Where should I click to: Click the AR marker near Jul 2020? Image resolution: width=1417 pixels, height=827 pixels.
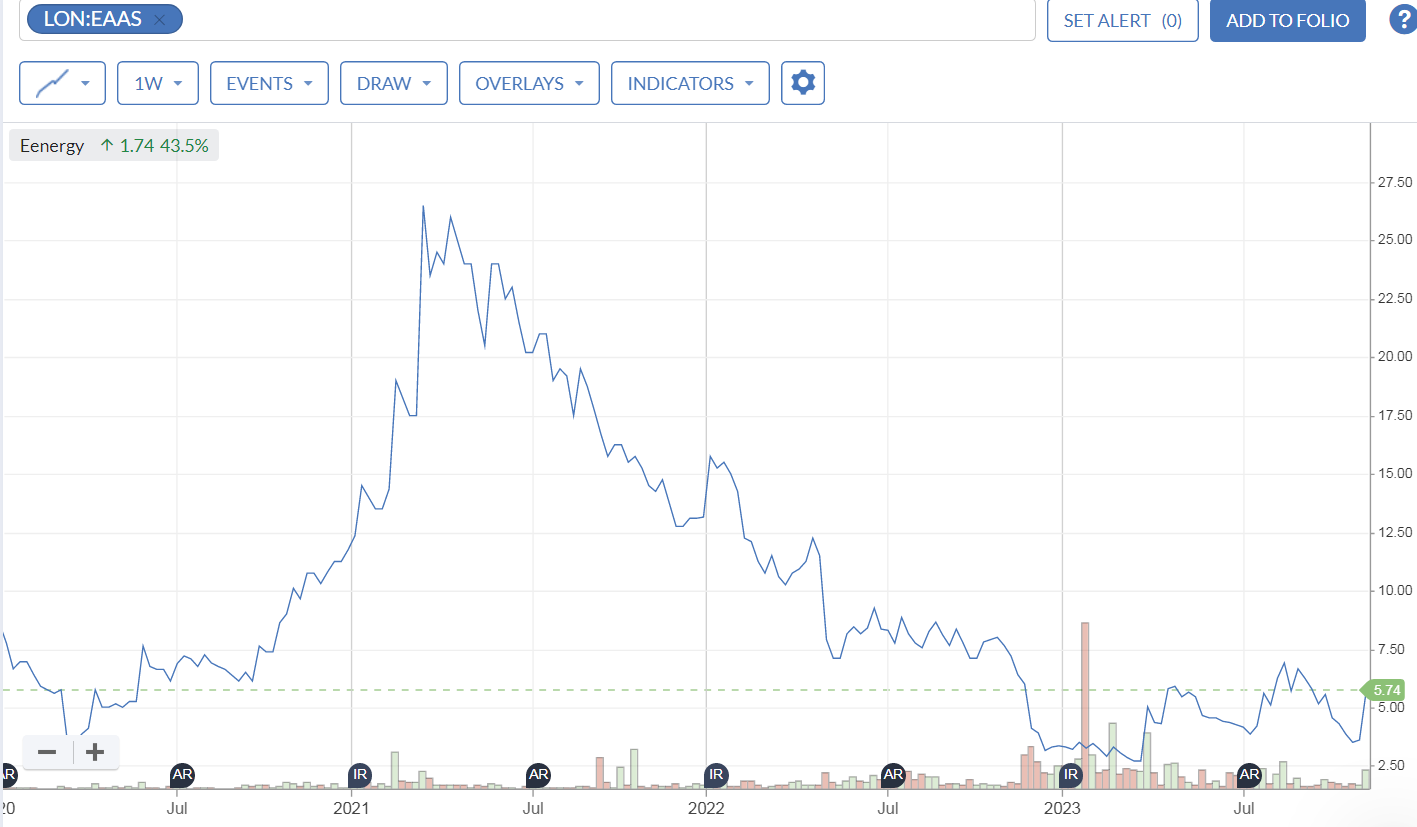[x=182, y=774]
